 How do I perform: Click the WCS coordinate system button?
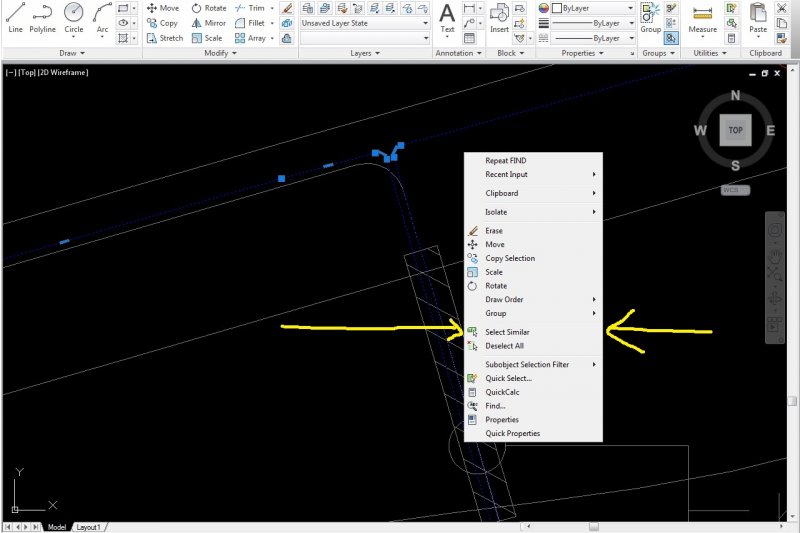coord(735,190)
